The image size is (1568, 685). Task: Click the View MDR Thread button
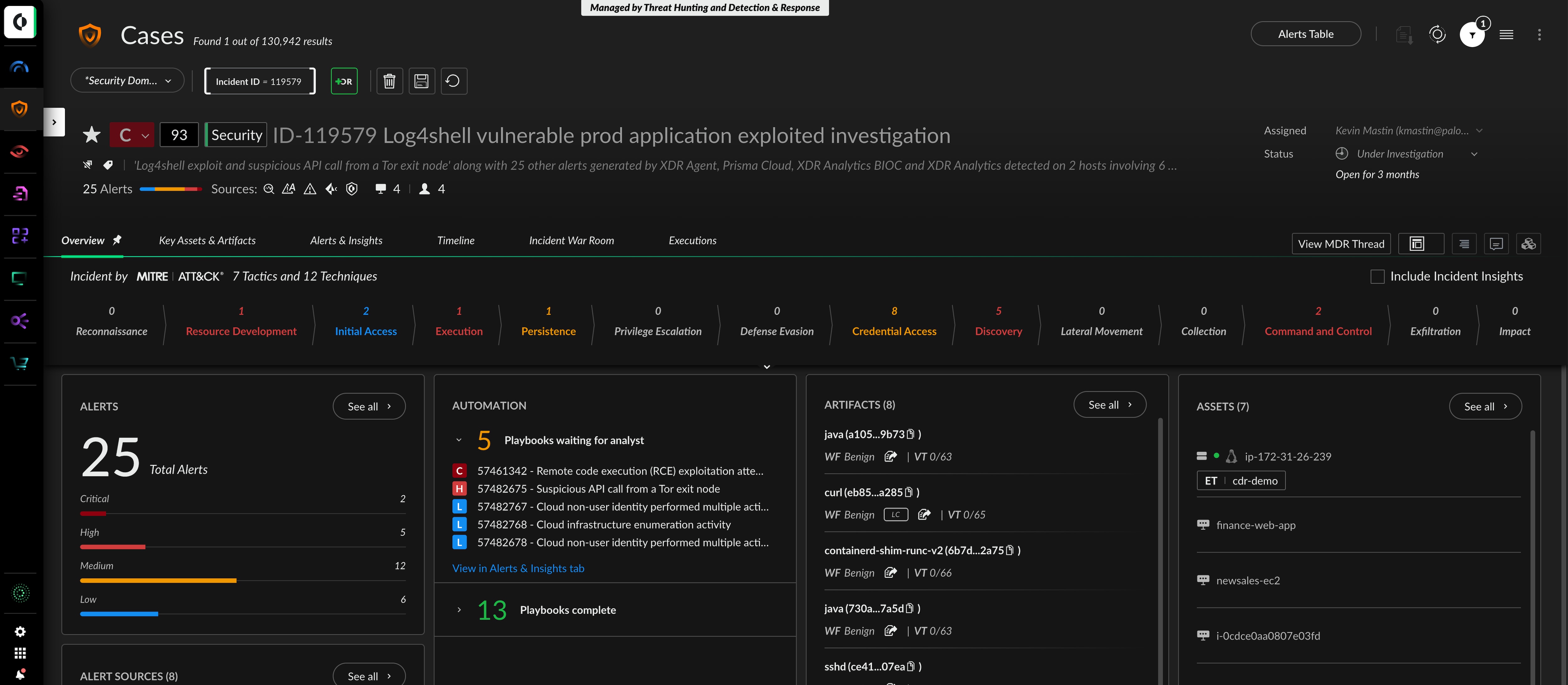point(1340,243)
